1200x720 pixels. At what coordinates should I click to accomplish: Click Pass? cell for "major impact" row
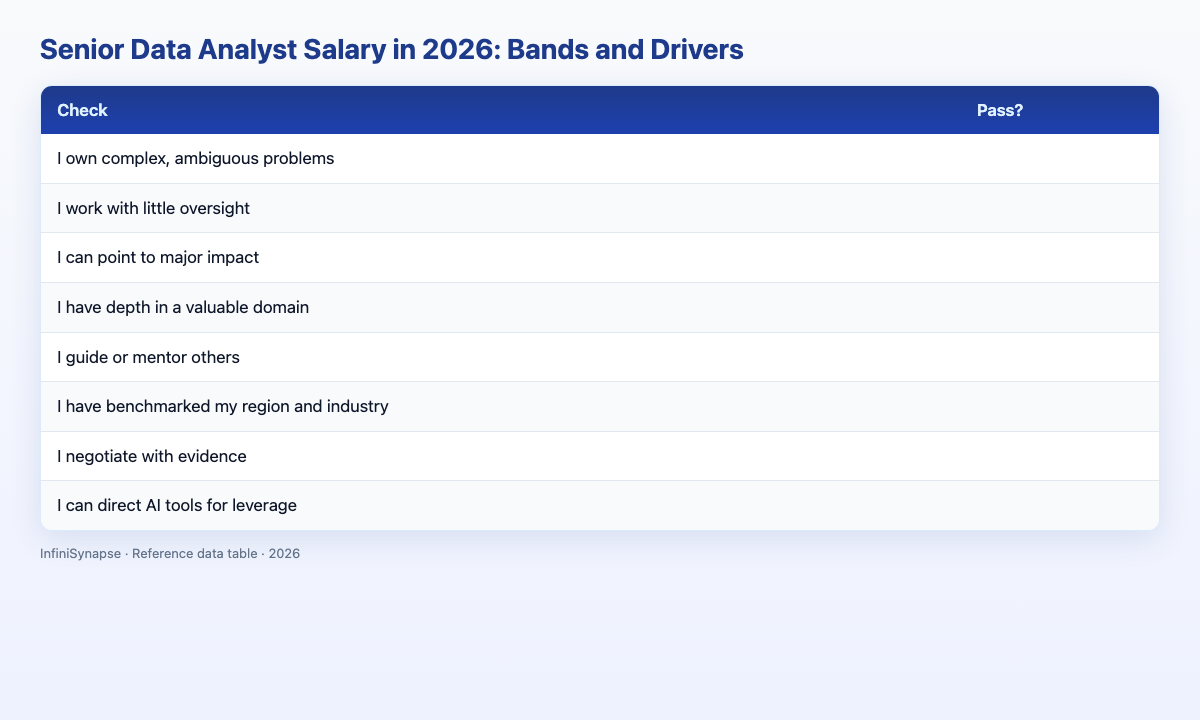tap(1059, 258)
